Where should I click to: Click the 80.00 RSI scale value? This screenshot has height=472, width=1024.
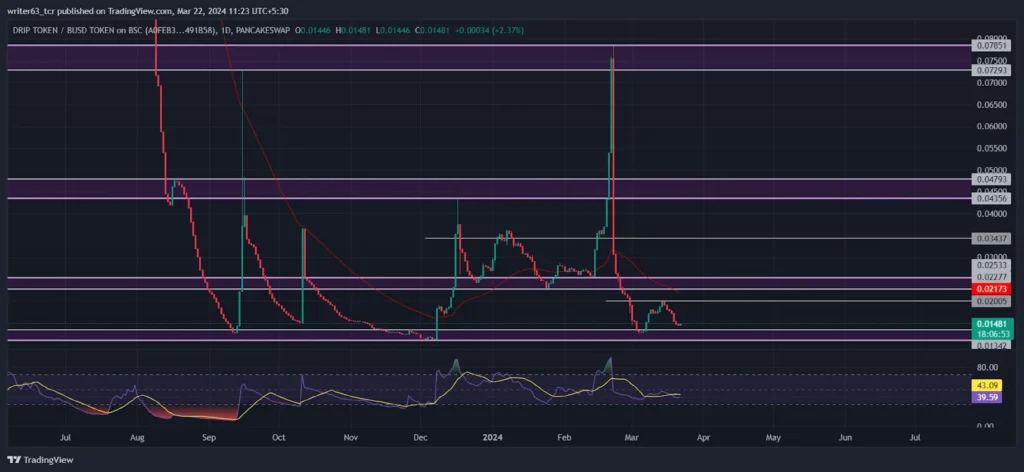(989, 368)
